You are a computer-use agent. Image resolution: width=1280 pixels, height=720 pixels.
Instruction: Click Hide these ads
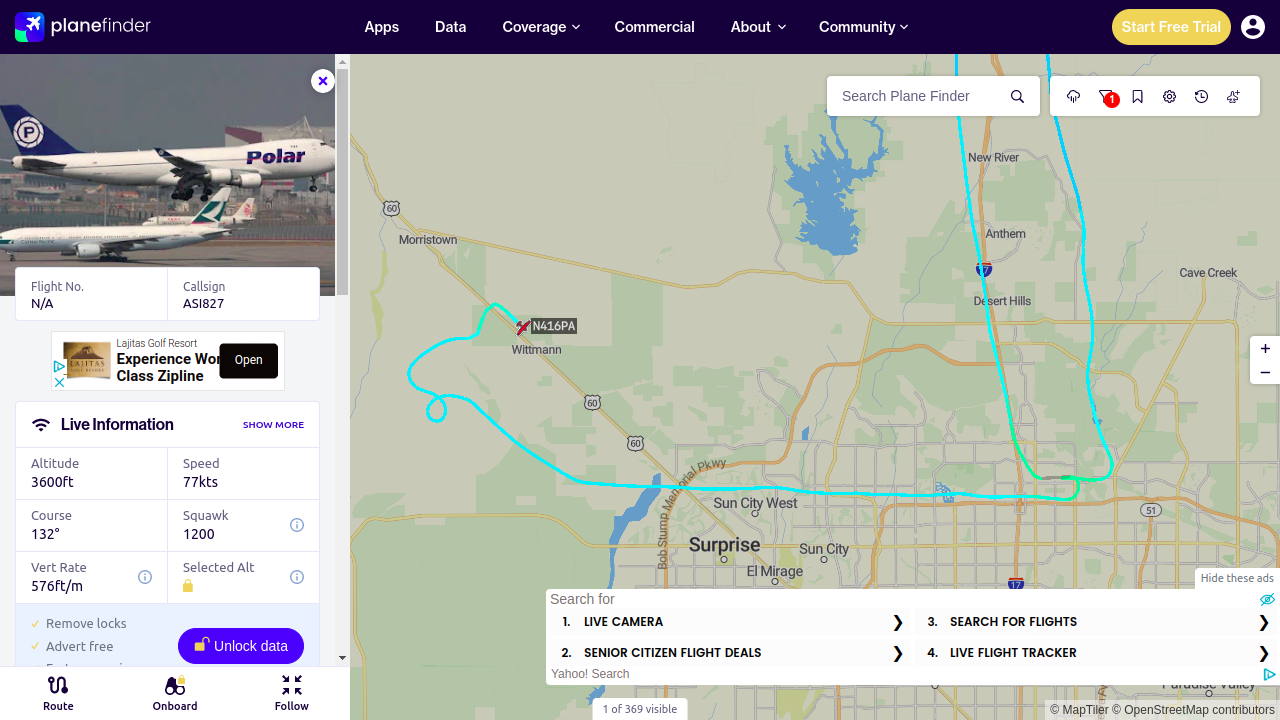coord(1237,578)
